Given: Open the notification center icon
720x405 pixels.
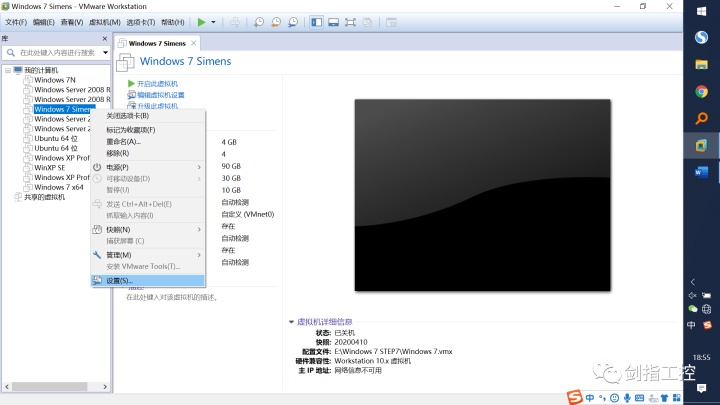Looking at the screenshot, I should 701,388.
